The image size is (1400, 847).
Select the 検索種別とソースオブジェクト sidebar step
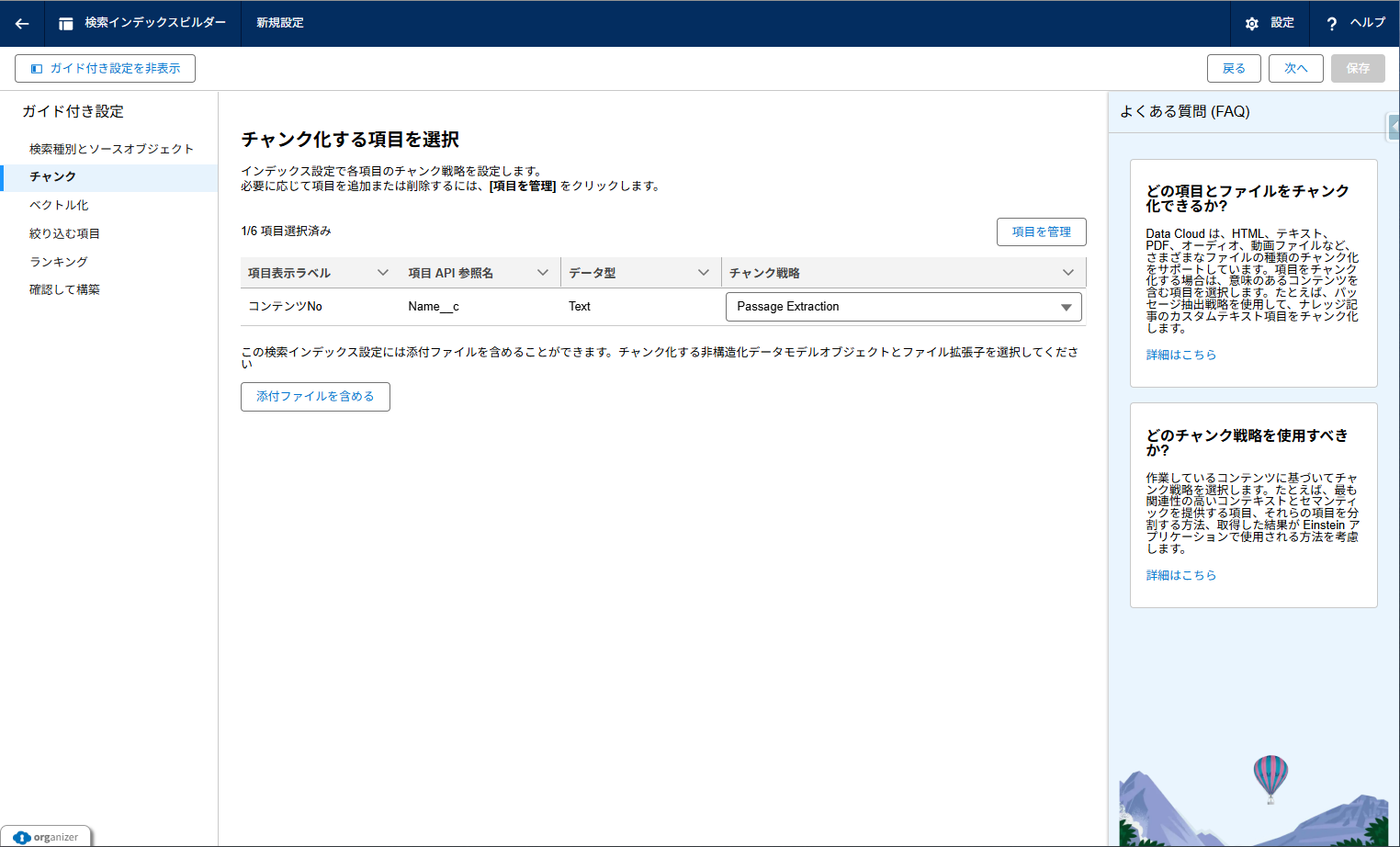111,149
